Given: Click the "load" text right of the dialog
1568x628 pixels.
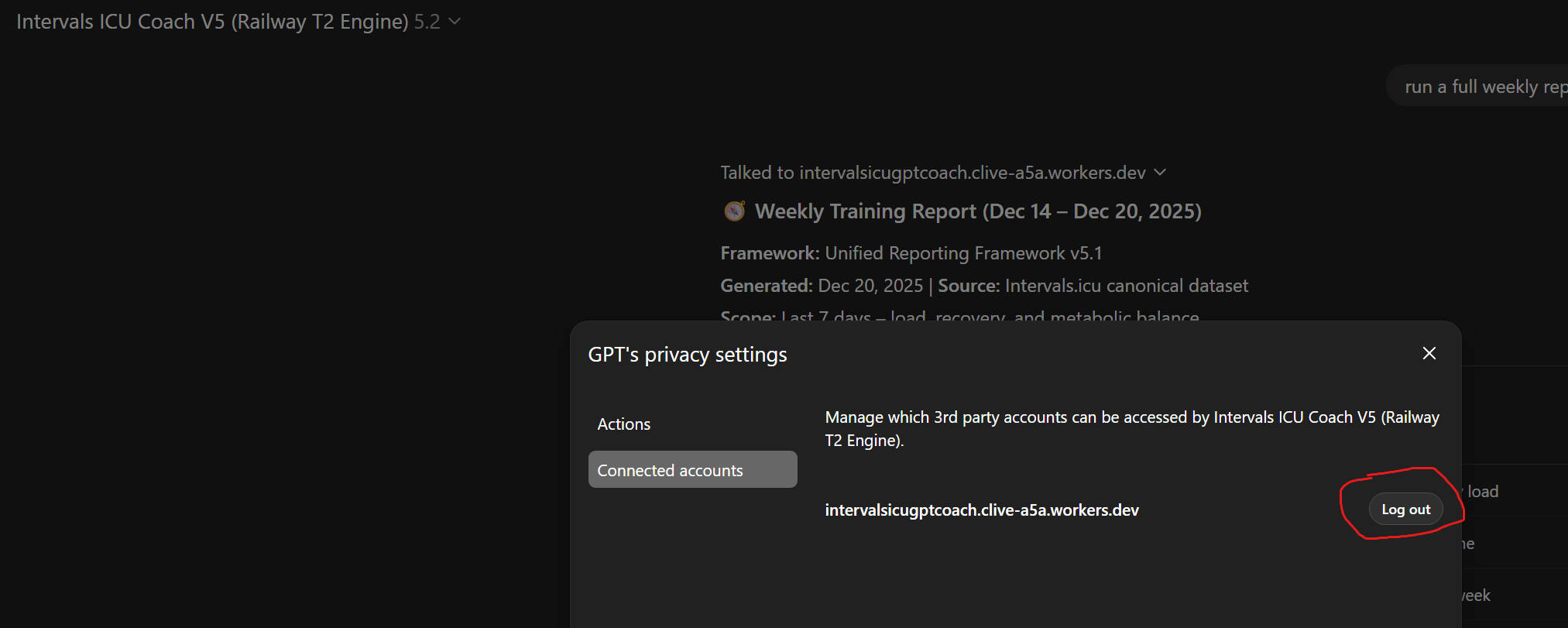Looking at the screenshot, I should 1482,492.
